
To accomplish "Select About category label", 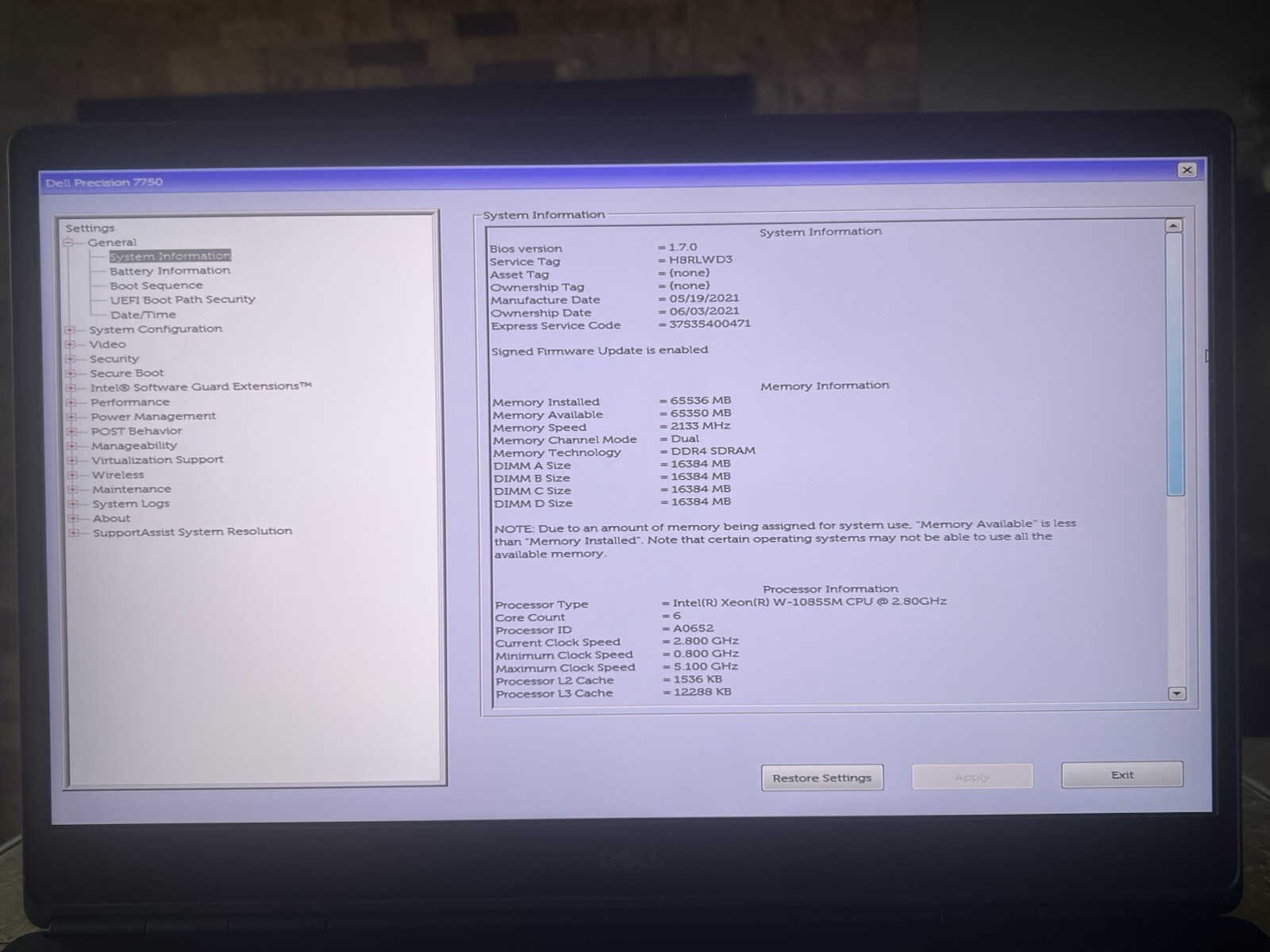I will [x=111, y=518].
